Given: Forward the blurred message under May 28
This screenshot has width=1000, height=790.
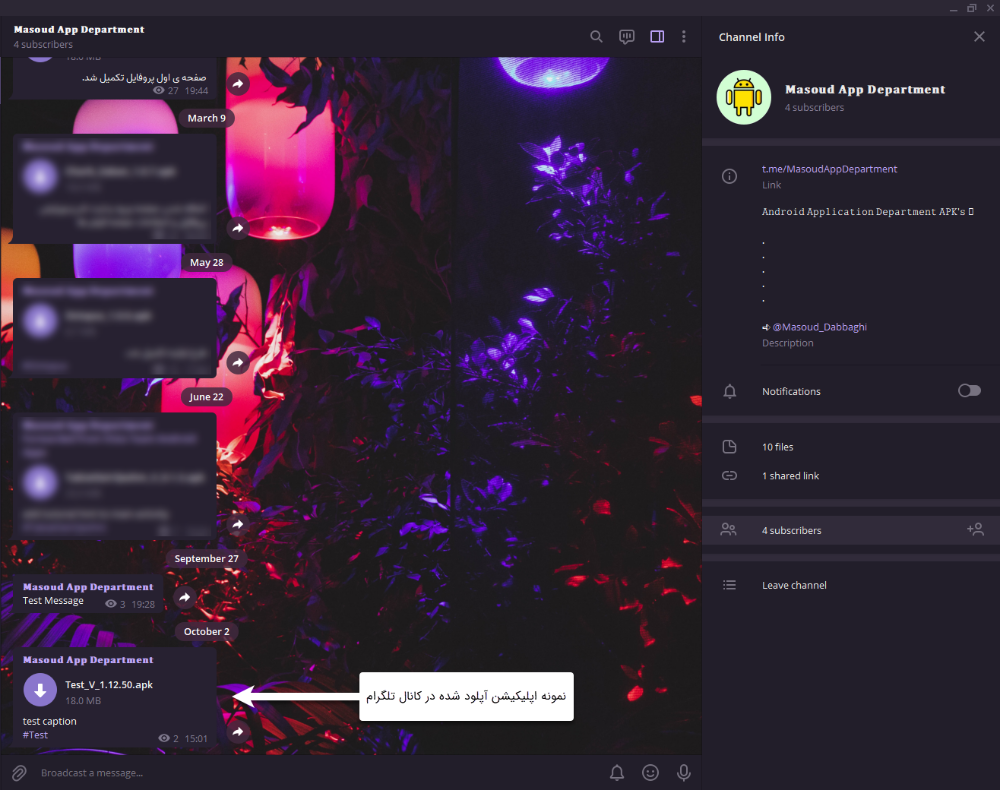Looking at the screenshot, I should [x=238, y=363].
